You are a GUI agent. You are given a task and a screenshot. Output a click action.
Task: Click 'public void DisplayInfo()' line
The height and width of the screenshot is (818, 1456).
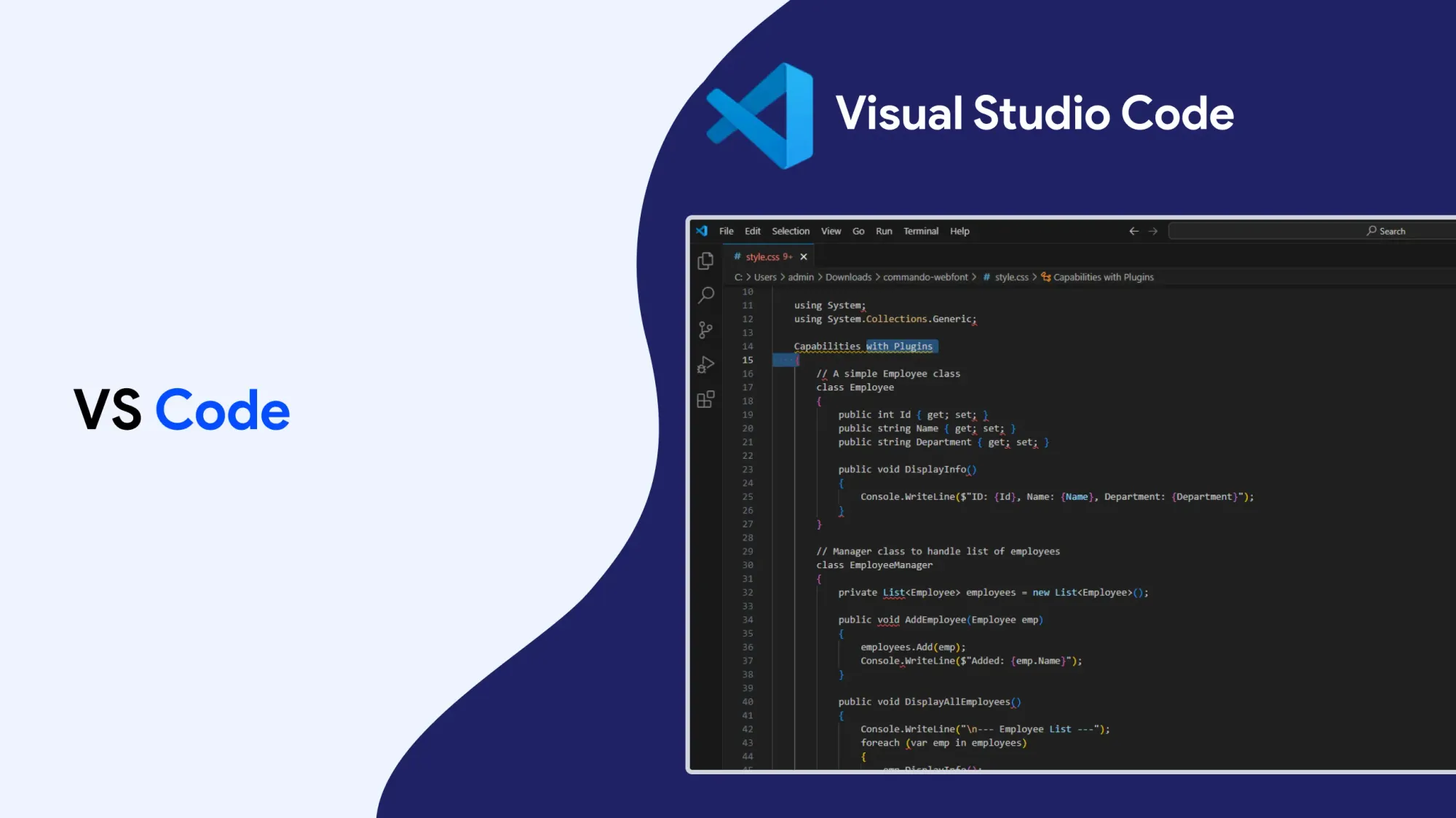pos(907,469)
